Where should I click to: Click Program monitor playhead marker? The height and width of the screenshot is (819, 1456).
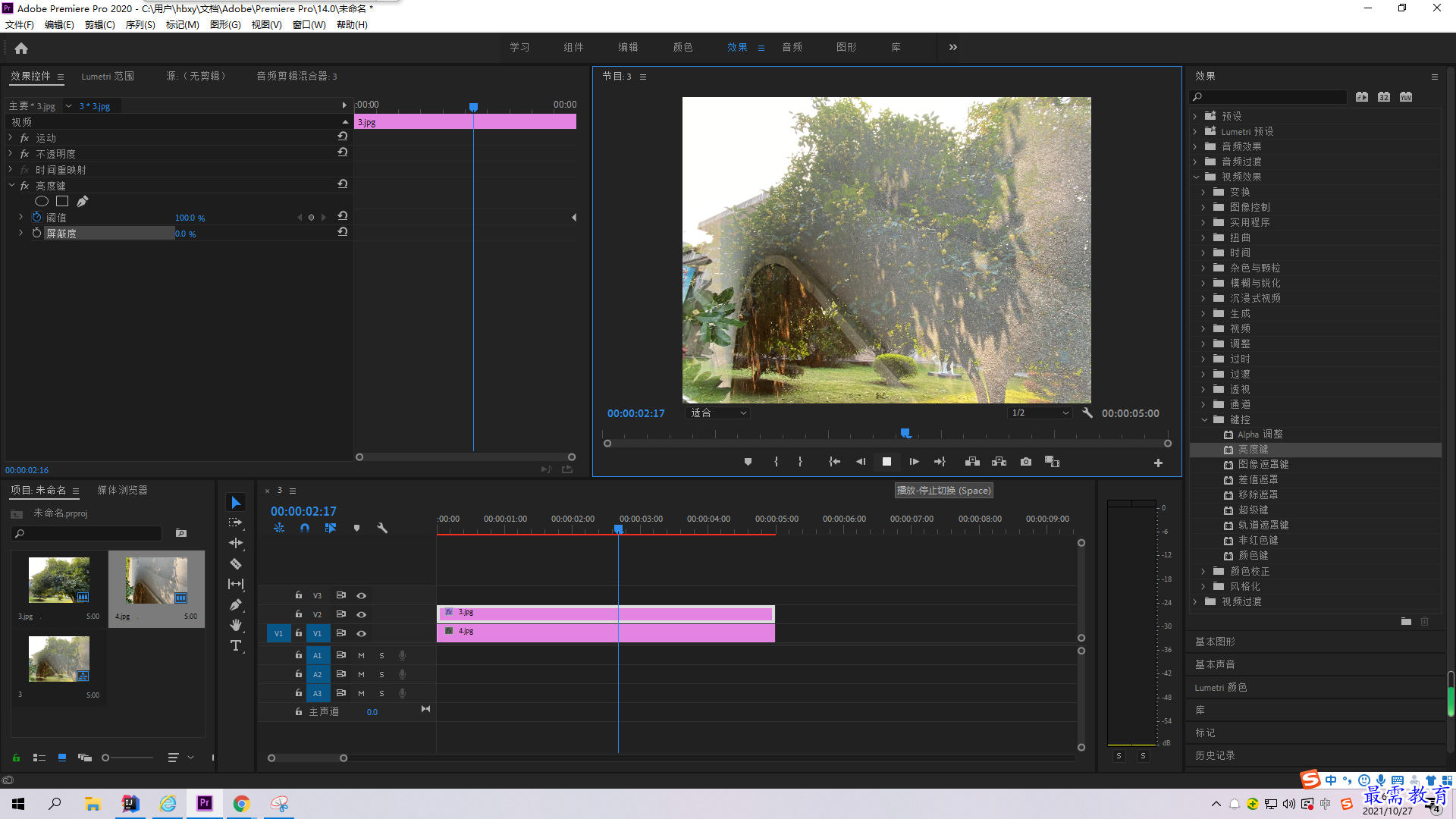(x=905, y=433)
